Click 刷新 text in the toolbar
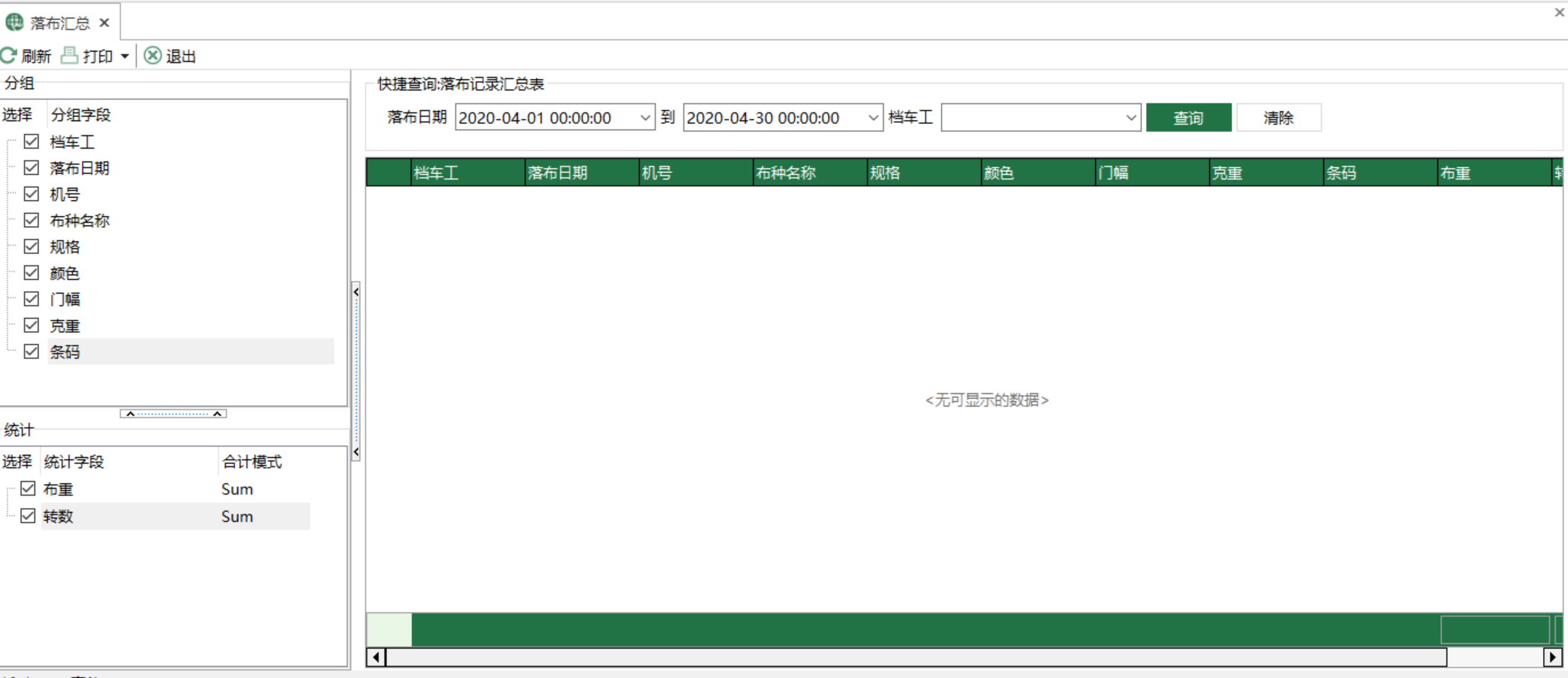Image resolution: width=1568 pixels, height=678 pixels. point(36,56)
